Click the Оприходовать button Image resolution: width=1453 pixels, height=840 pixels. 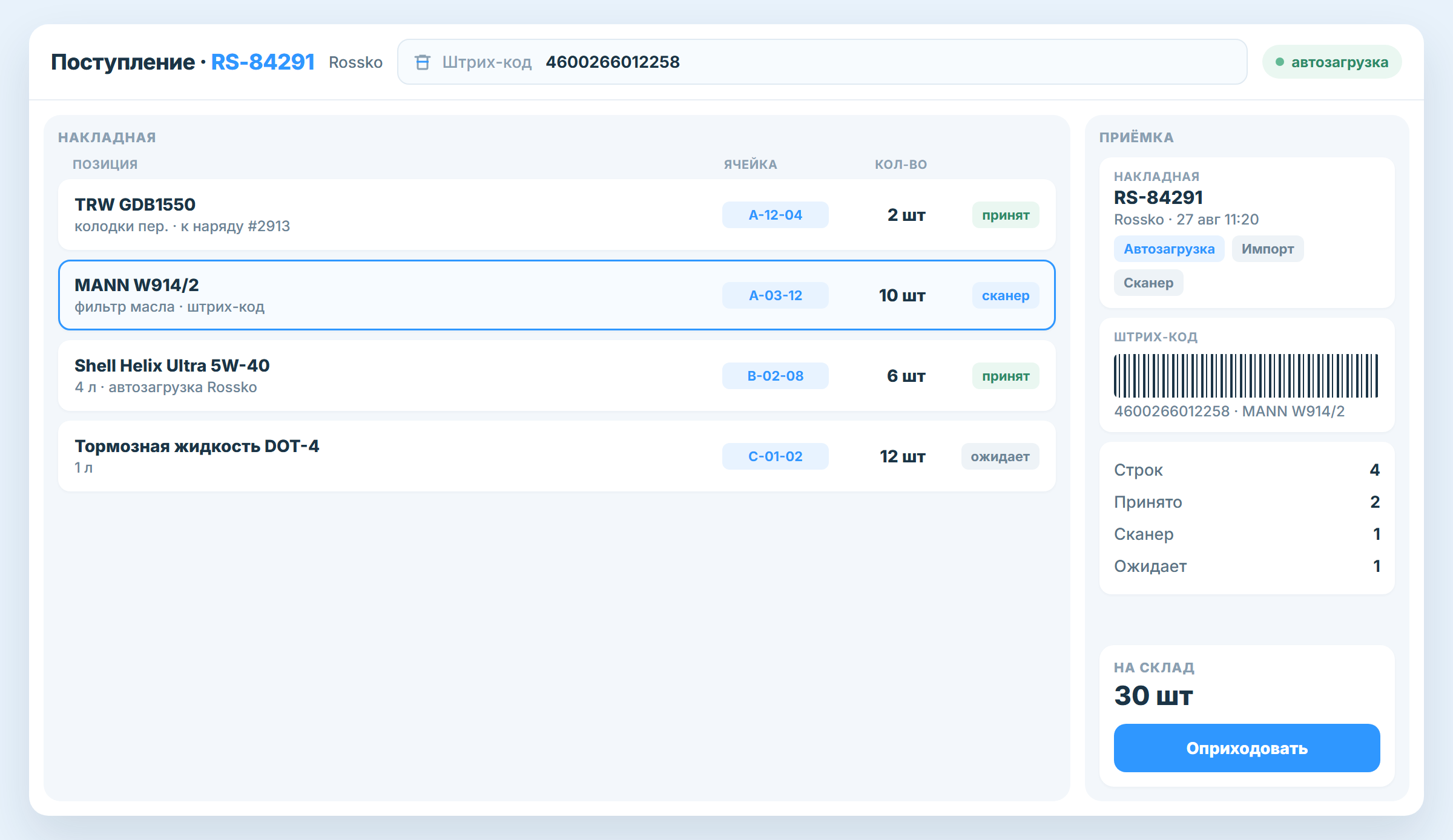[x=1247, y=748]
